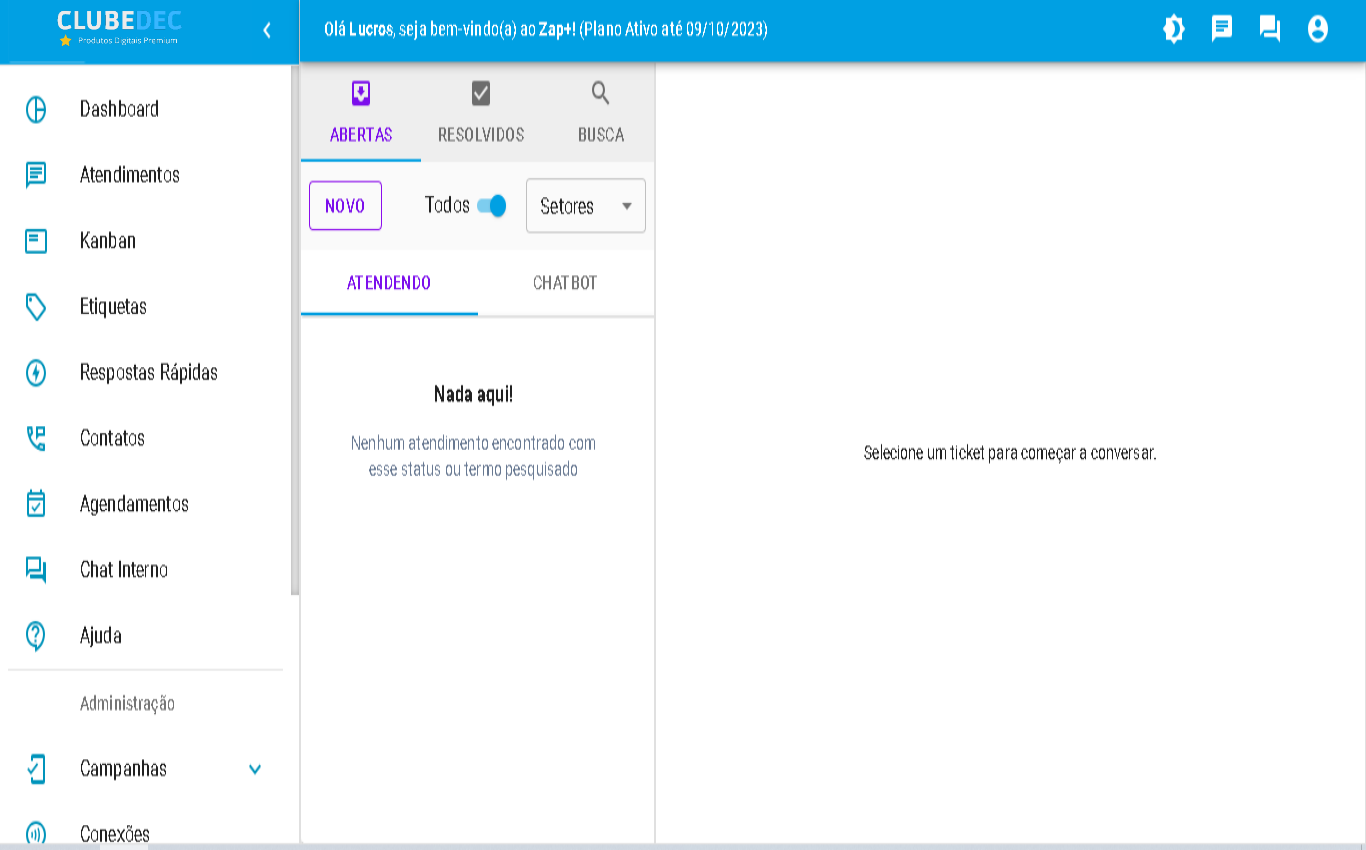
Task: Click the Etiquetas tag icon
Action: [36, 307]
